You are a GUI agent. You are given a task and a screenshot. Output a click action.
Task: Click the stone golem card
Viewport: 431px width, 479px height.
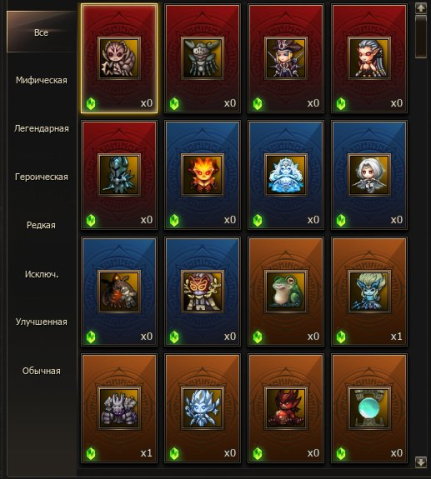tap(119, 408)
